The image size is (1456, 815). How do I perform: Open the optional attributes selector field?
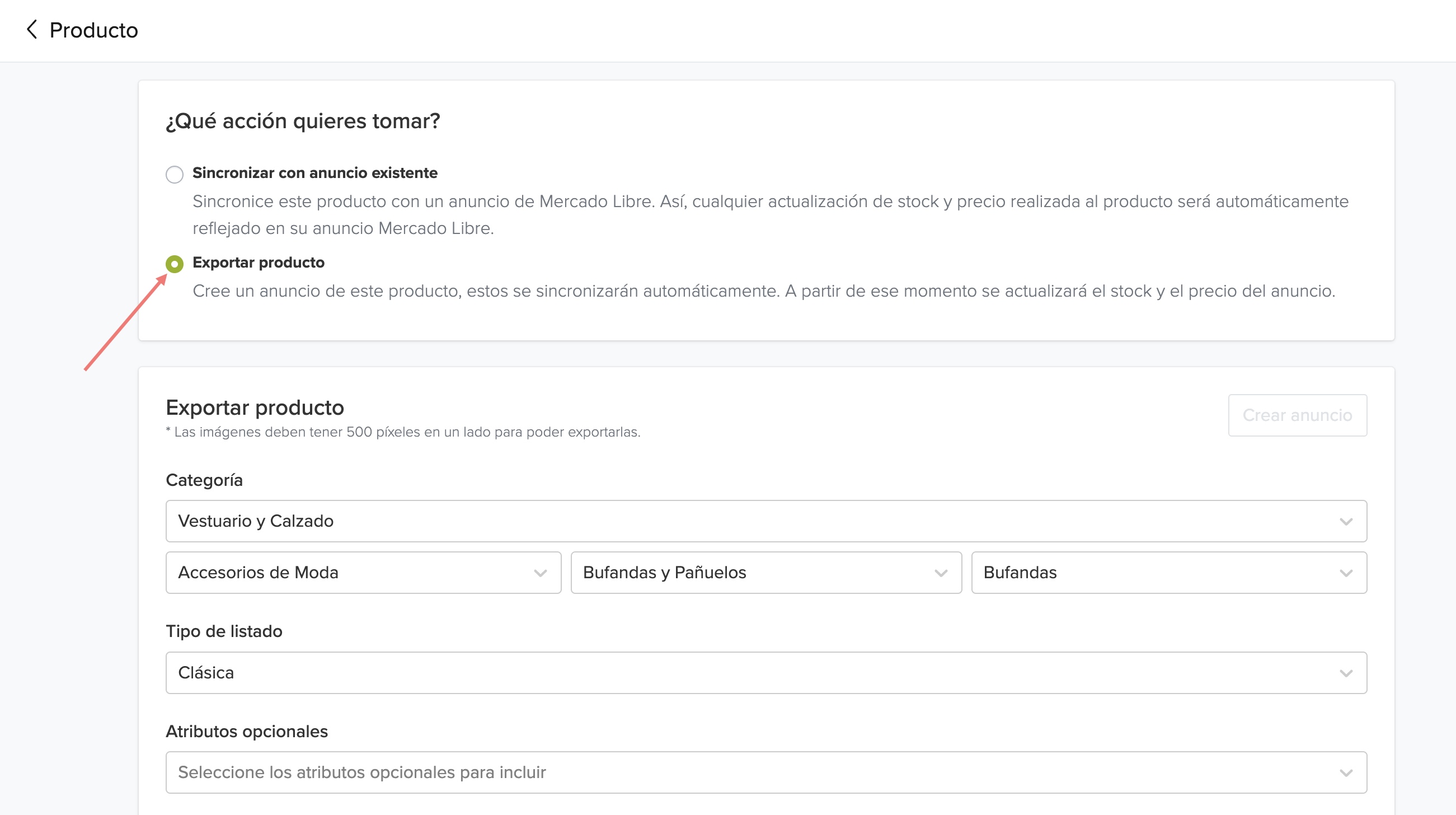(765, 772)
